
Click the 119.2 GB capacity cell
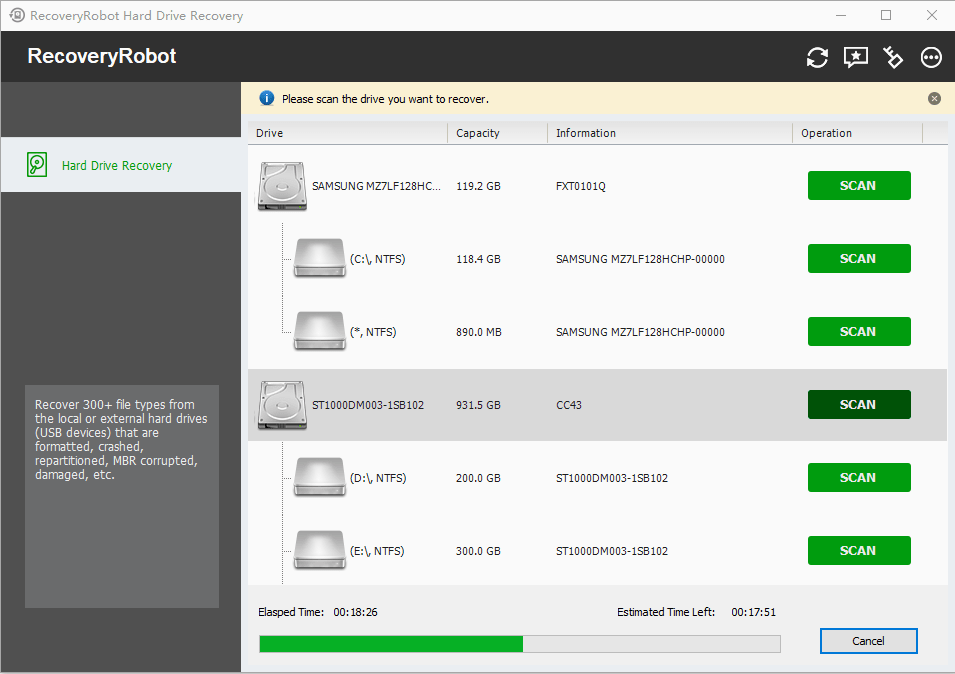tap(478, 186)
